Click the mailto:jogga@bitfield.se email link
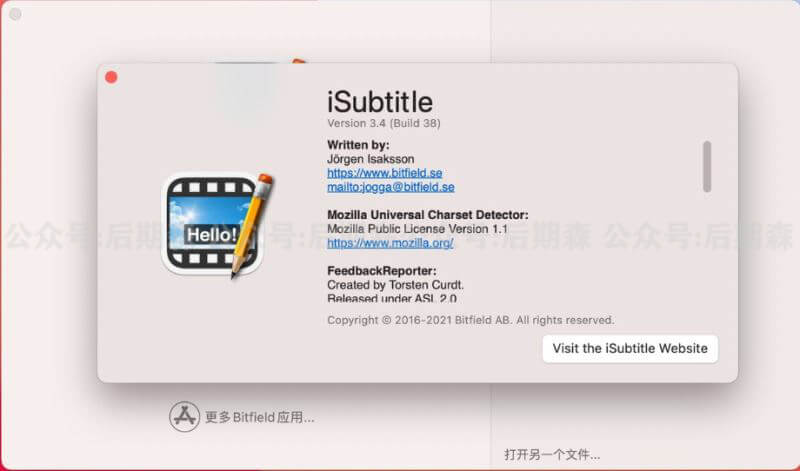Viewport: 800px width, 471px height. tap(391, 187)
